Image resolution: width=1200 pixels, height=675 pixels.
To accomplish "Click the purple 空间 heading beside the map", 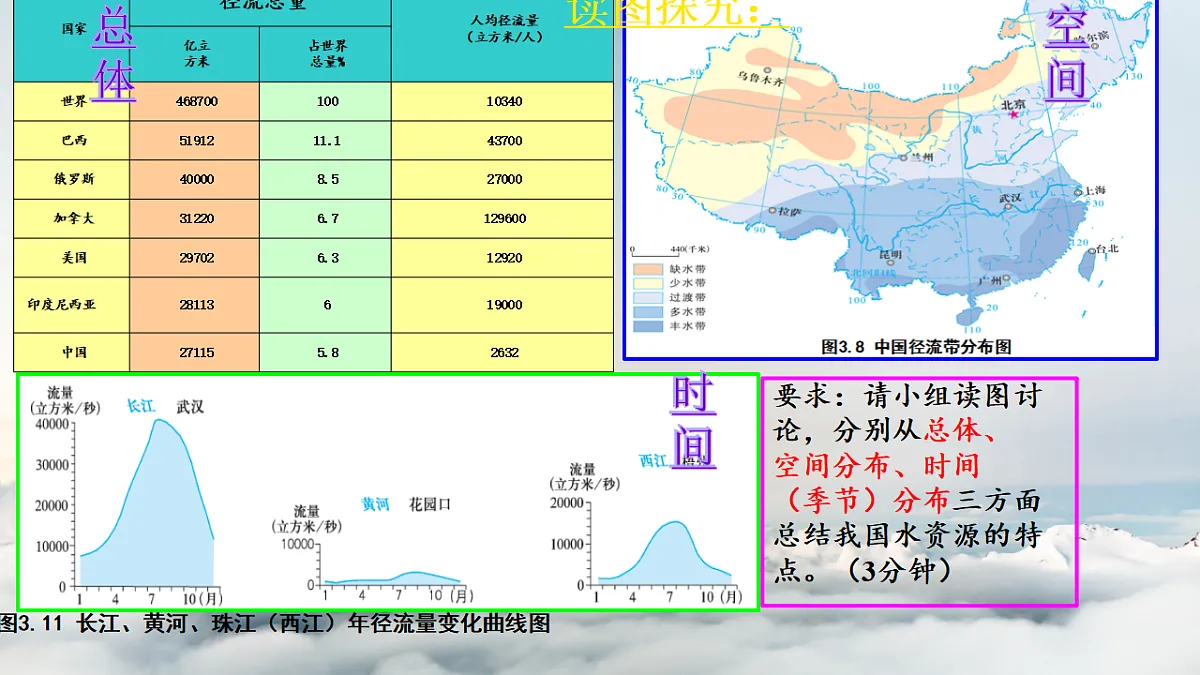I will pyautogui.click(x=1066, y=52).
